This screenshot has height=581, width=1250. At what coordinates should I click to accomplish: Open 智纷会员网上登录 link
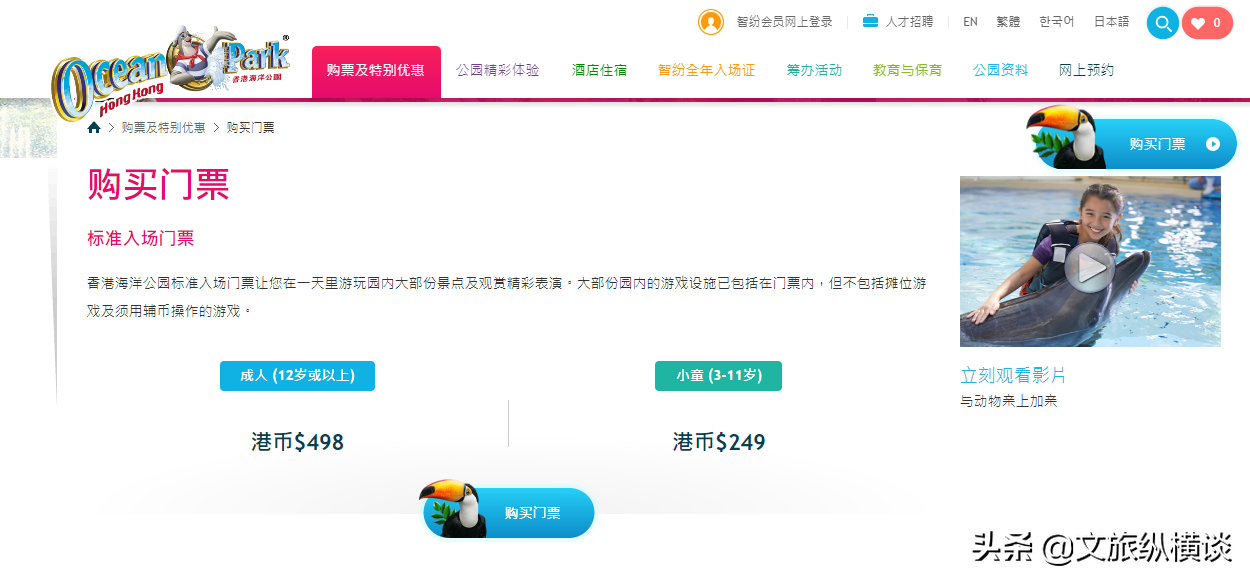tap(784, 22)
